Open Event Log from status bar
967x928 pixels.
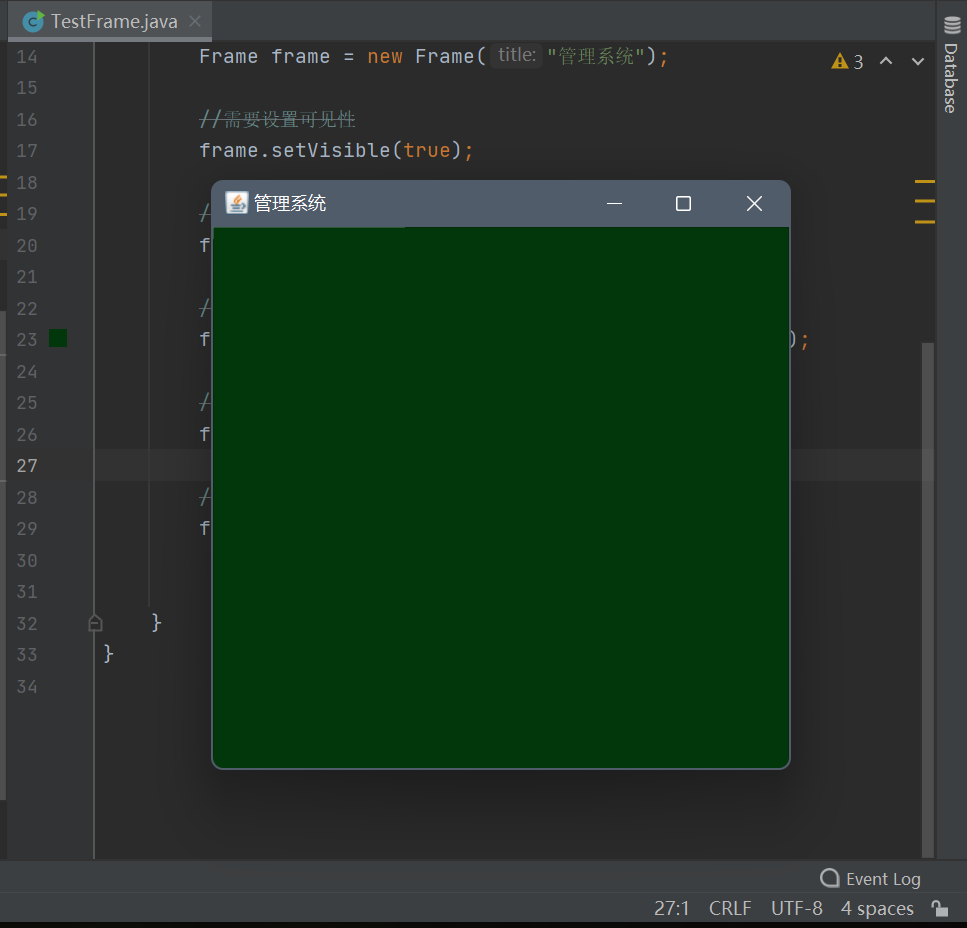tap(870, 879)
